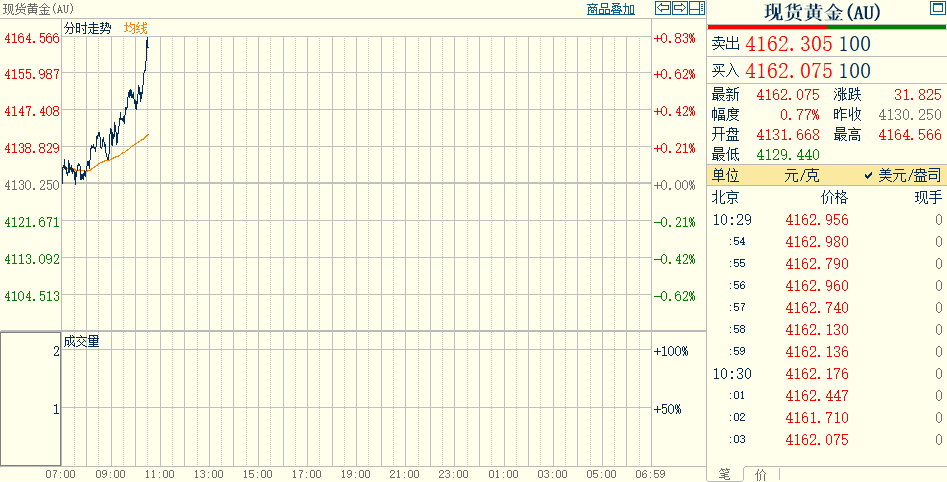Screen dimensions: 947x482
Task: Click the 成交量 volume panel label
Action: (82, 341)
